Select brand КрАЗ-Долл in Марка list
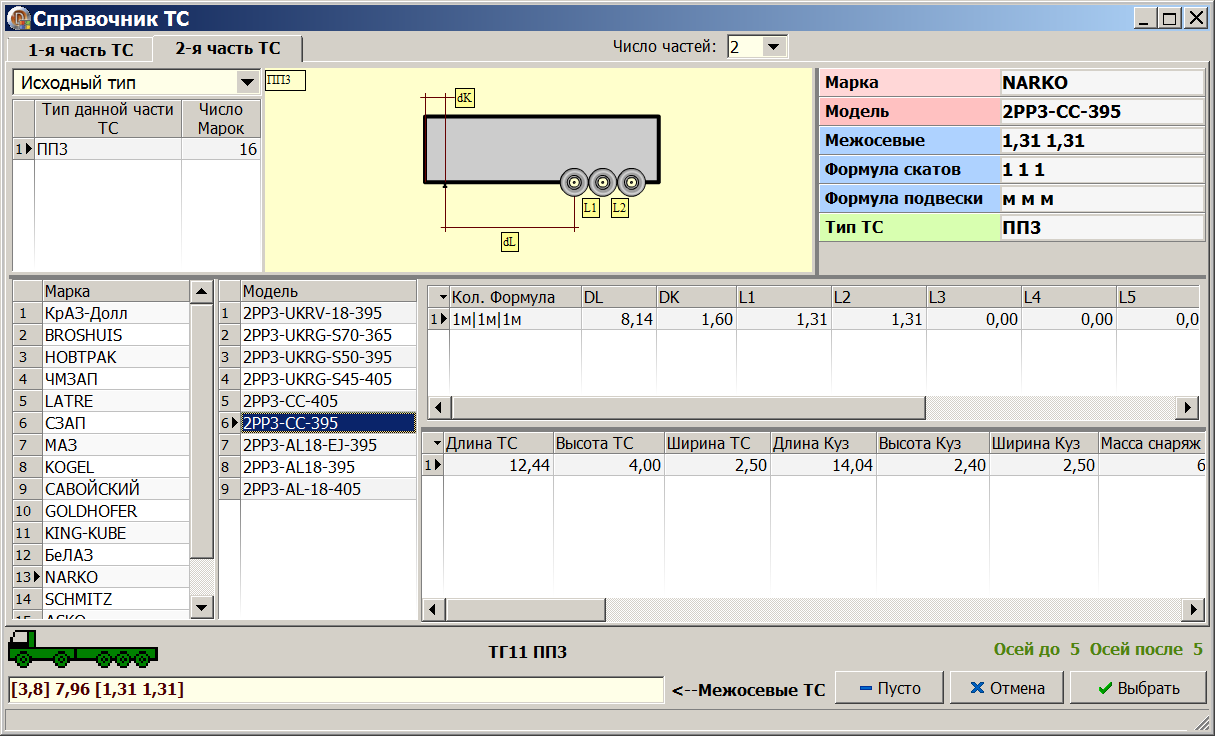 pos(115,313)
